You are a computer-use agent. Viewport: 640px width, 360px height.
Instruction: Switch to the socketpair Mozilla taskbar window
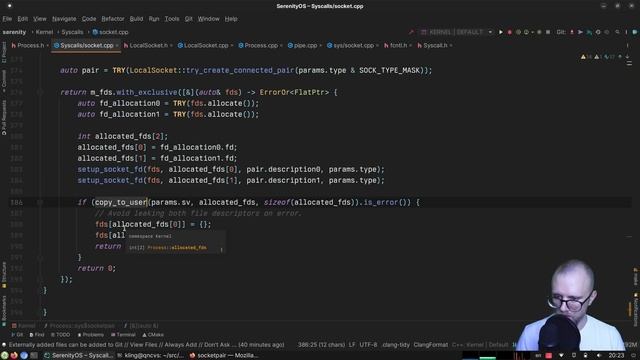[x=224, y=356]
